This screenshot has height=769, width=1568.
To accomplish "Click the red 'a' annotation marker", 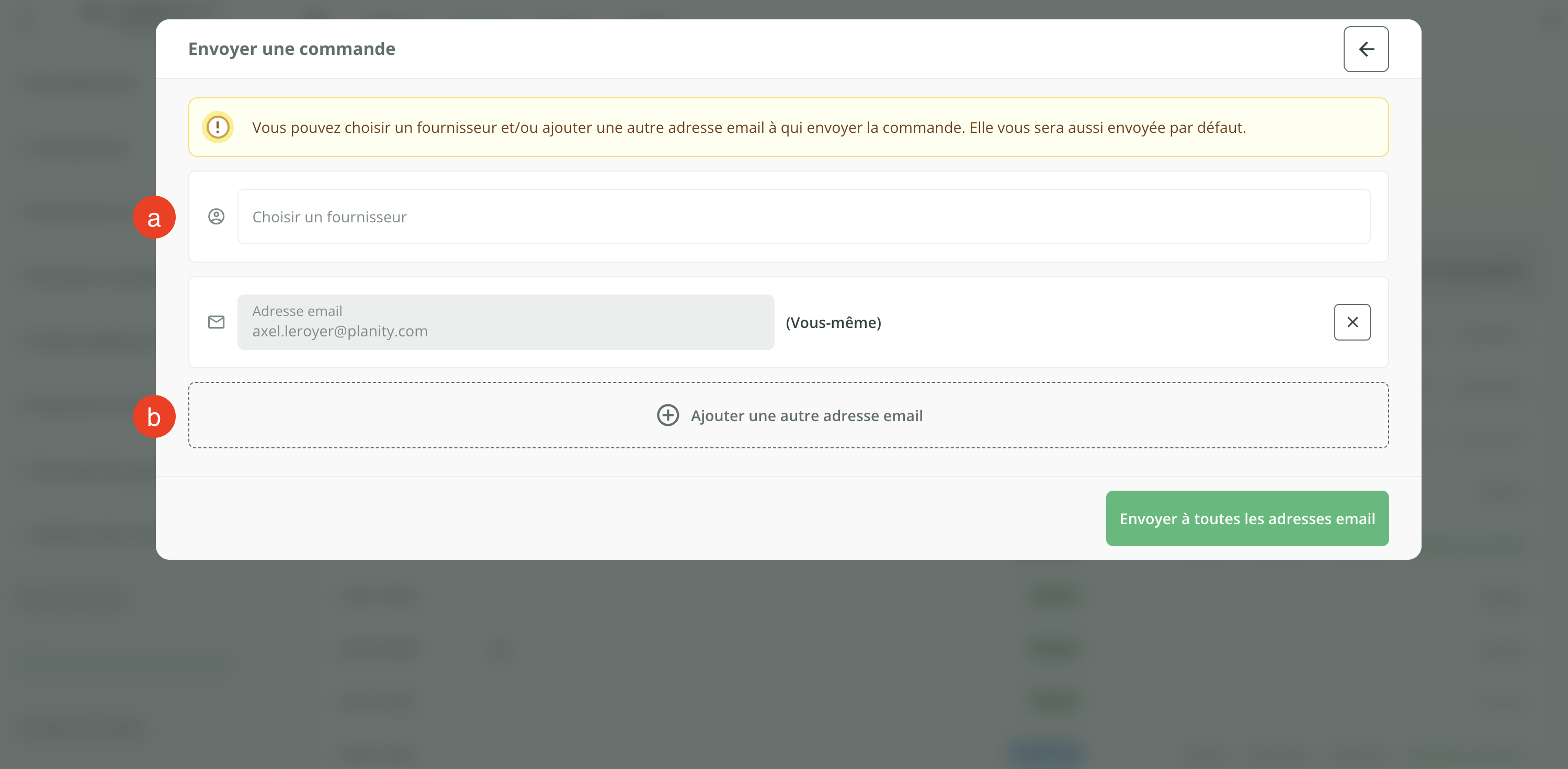I will pos(154,218).
